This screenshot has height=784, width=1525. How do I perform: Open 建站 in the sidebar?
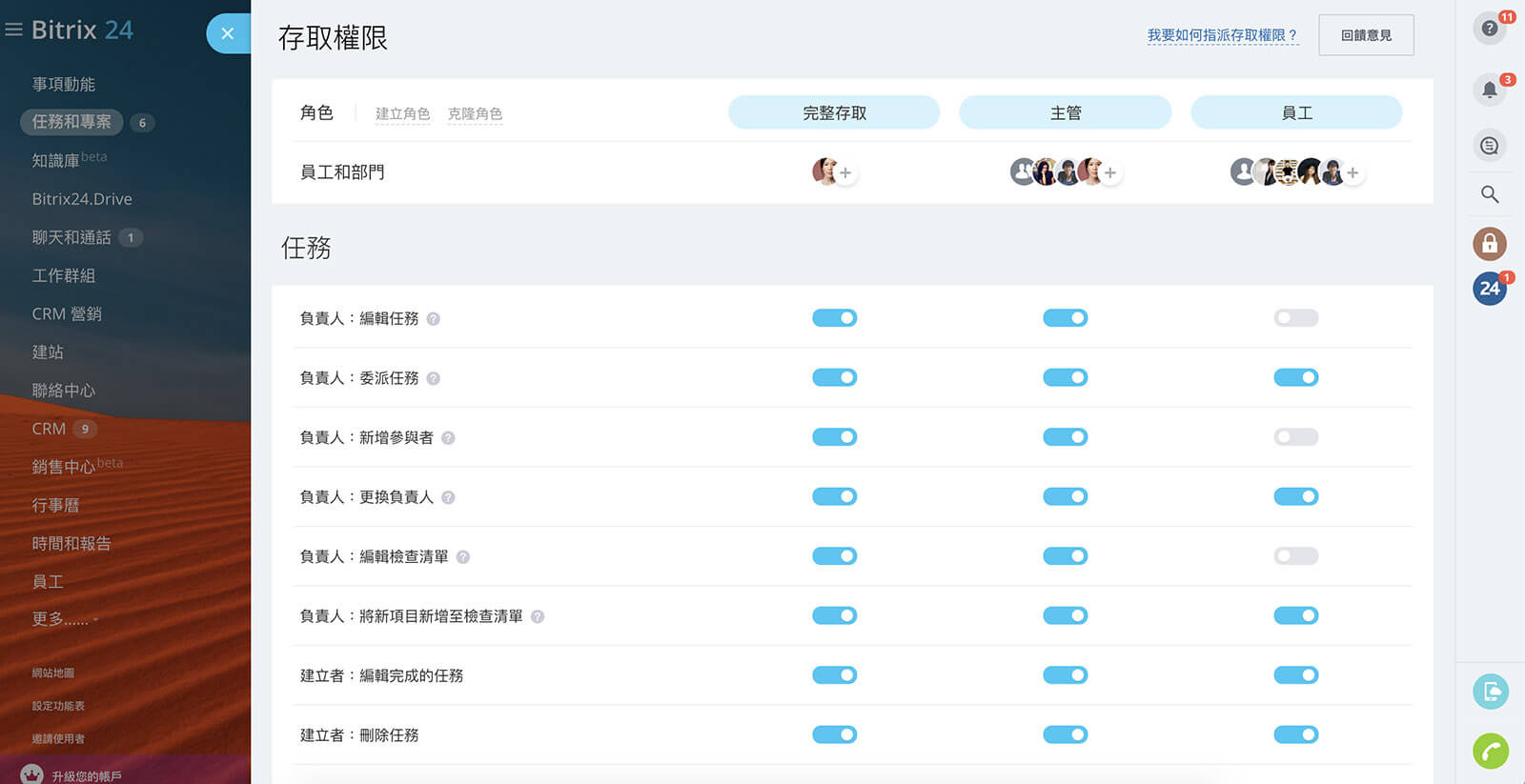(x=48, y=352)
